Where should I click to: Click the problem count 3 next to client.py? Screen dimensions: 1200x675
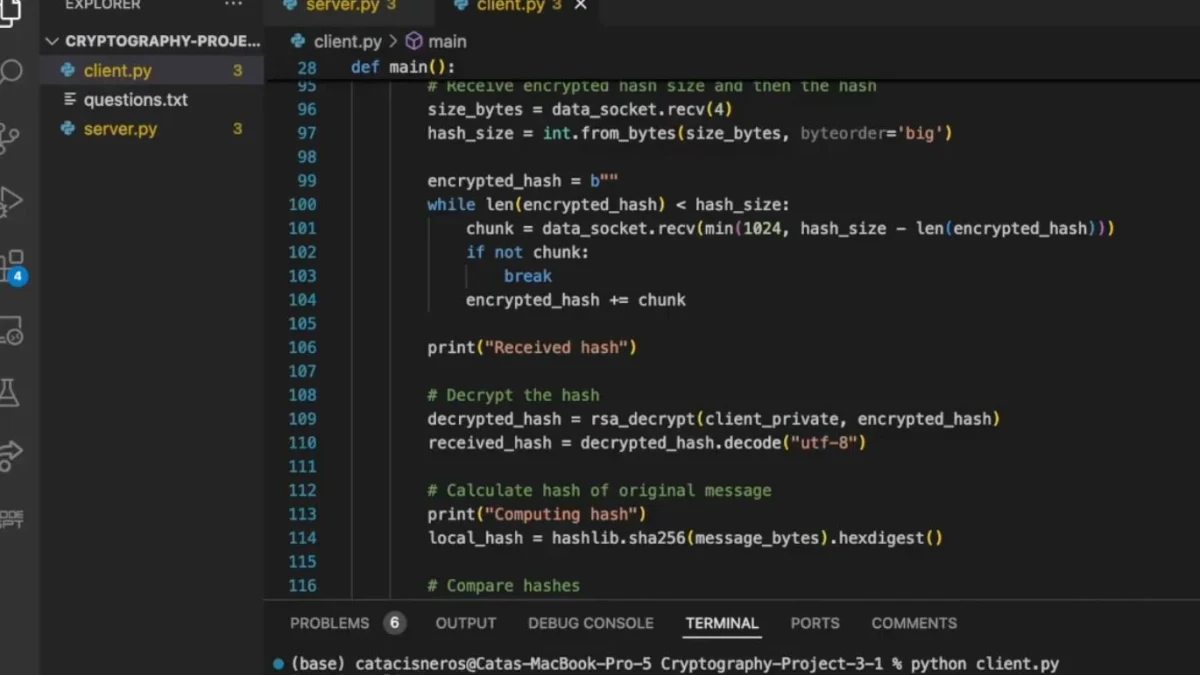(238, 70)
